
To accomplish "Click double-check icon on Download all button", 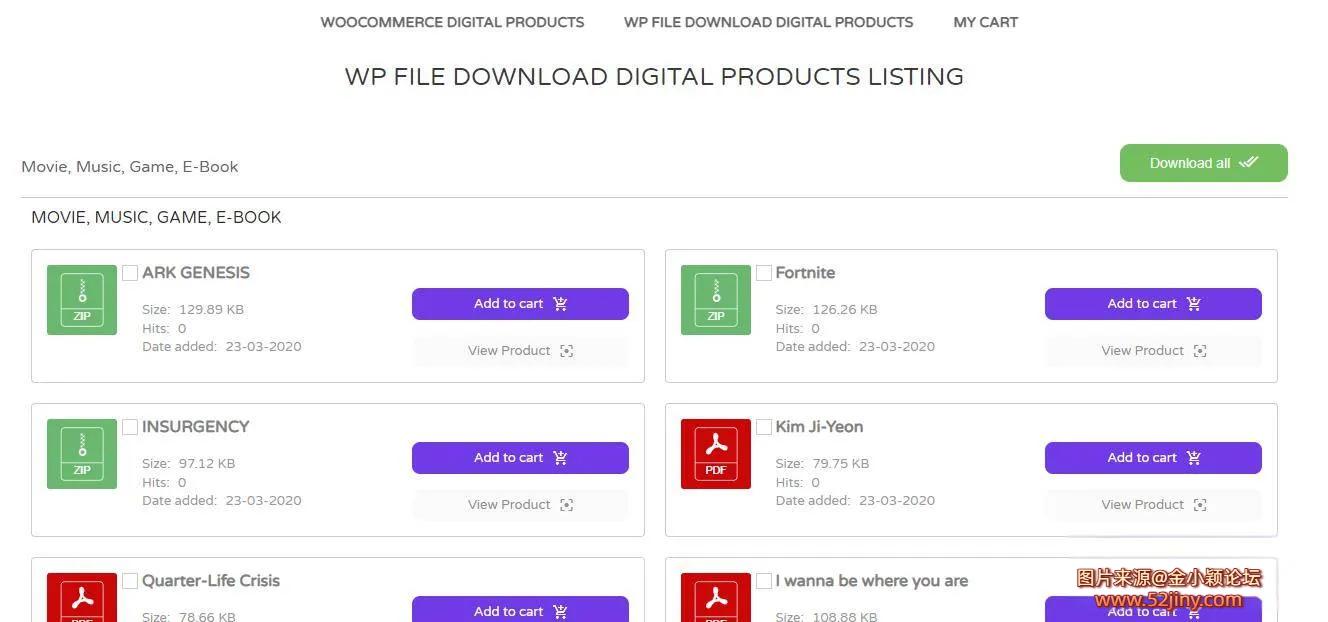I will [1248, 162].
